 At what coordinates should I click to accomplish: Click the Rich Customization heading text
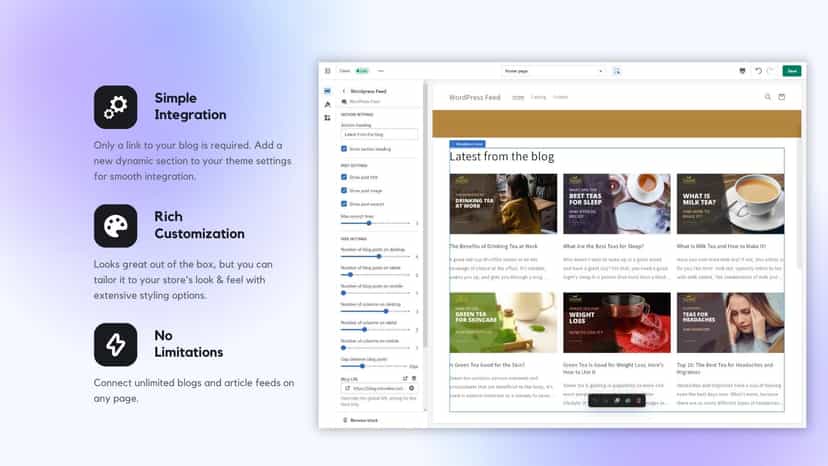click(x=199, y=225)
